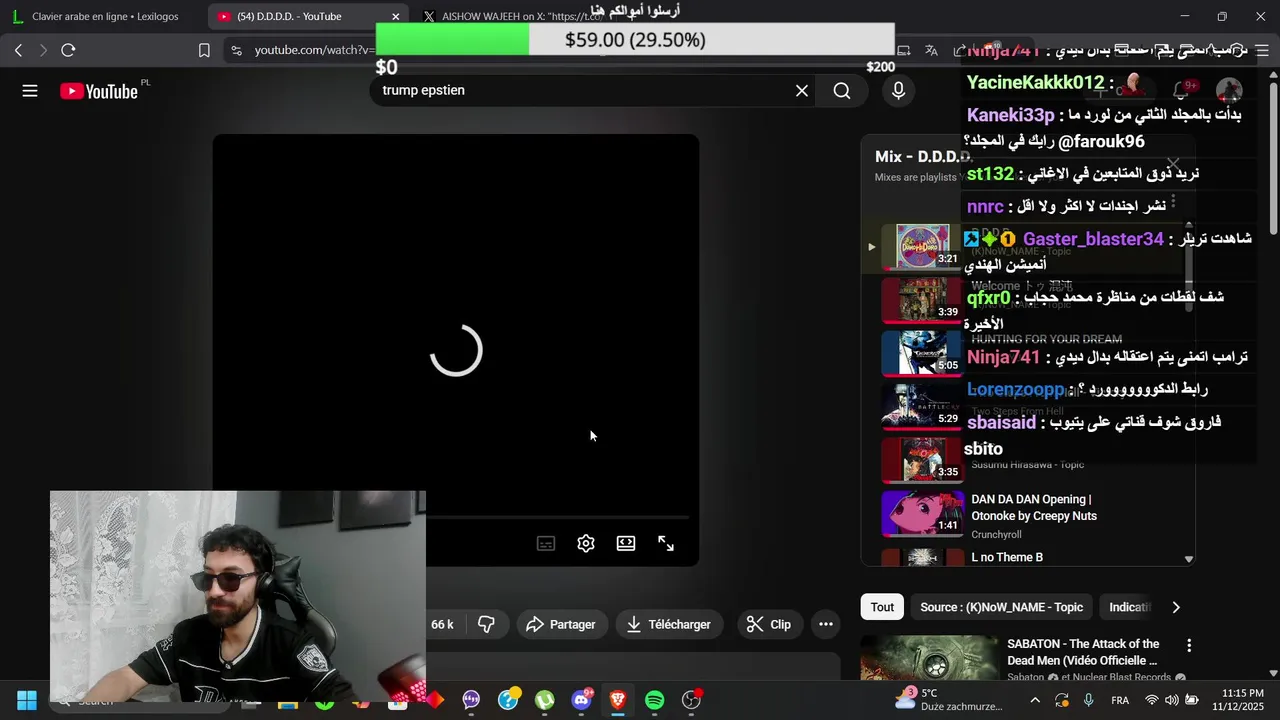Expand the Mix playlist down arrow

pos(1189,559)
